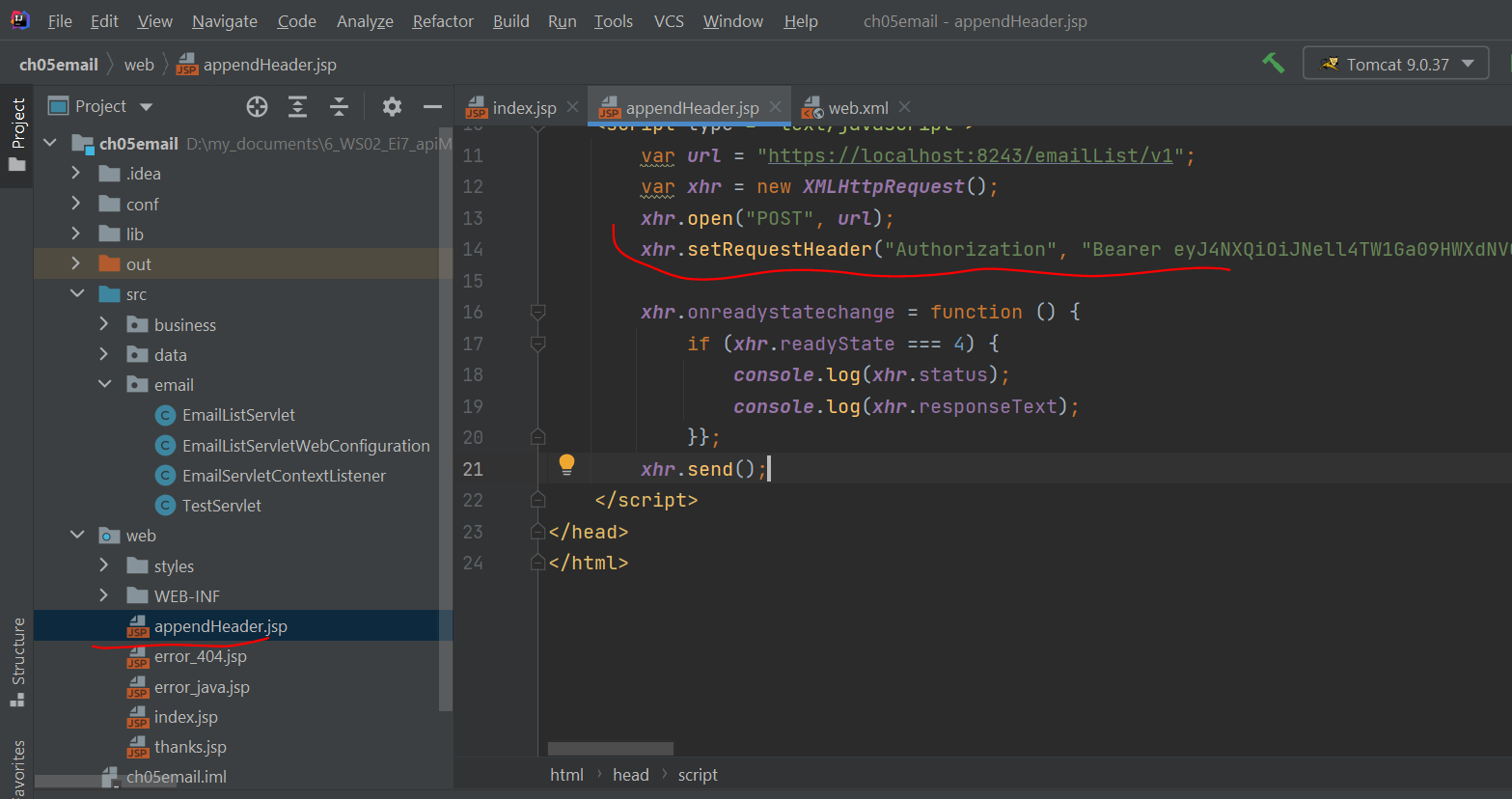The image size is (1512, 799).
Task: Hide the Project tool window with minus icon
Action: [x=432, y=107]
